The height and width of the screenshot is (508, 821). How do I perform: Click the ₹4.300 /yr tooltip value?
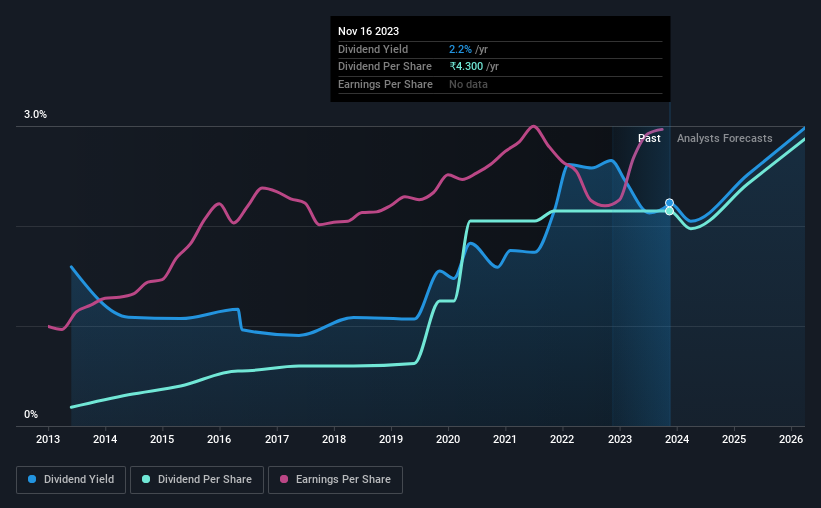tap(474, 67)
